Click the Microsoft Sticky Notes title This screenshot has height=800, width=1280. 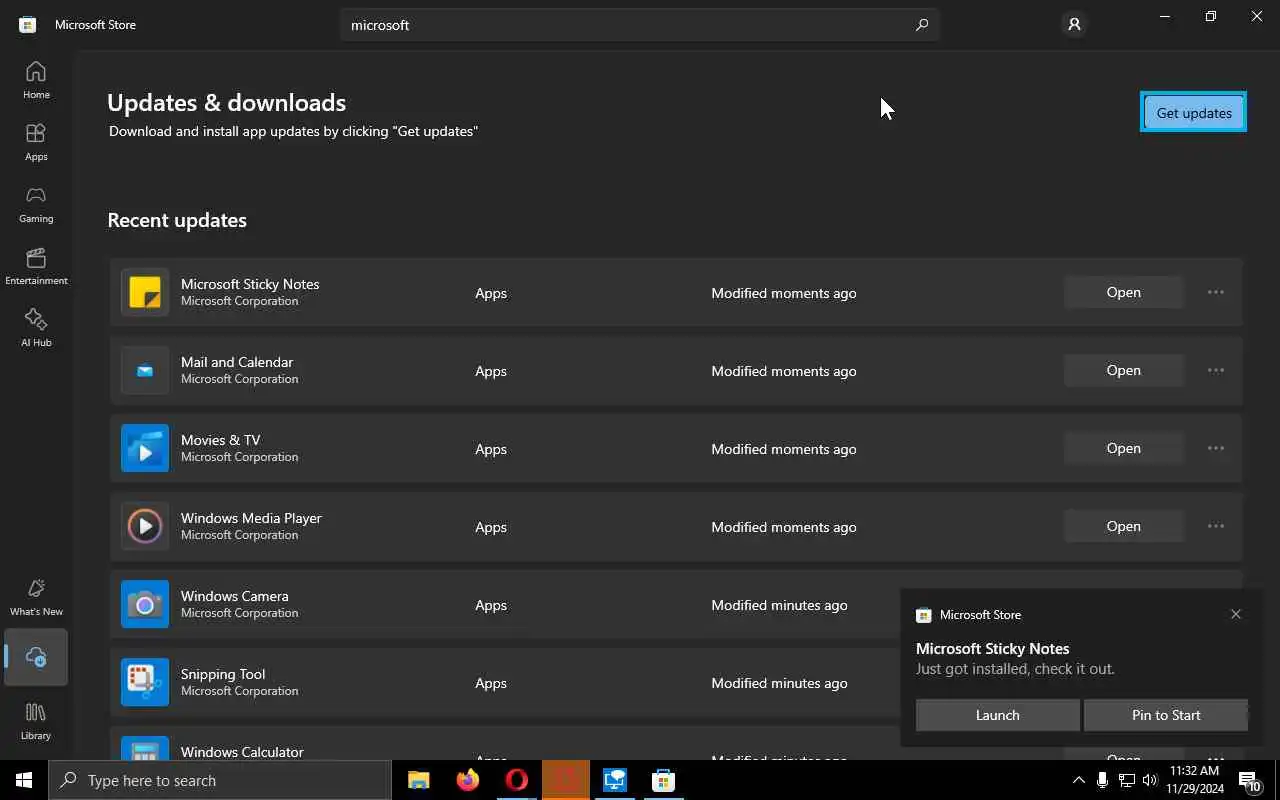(250, 284)
